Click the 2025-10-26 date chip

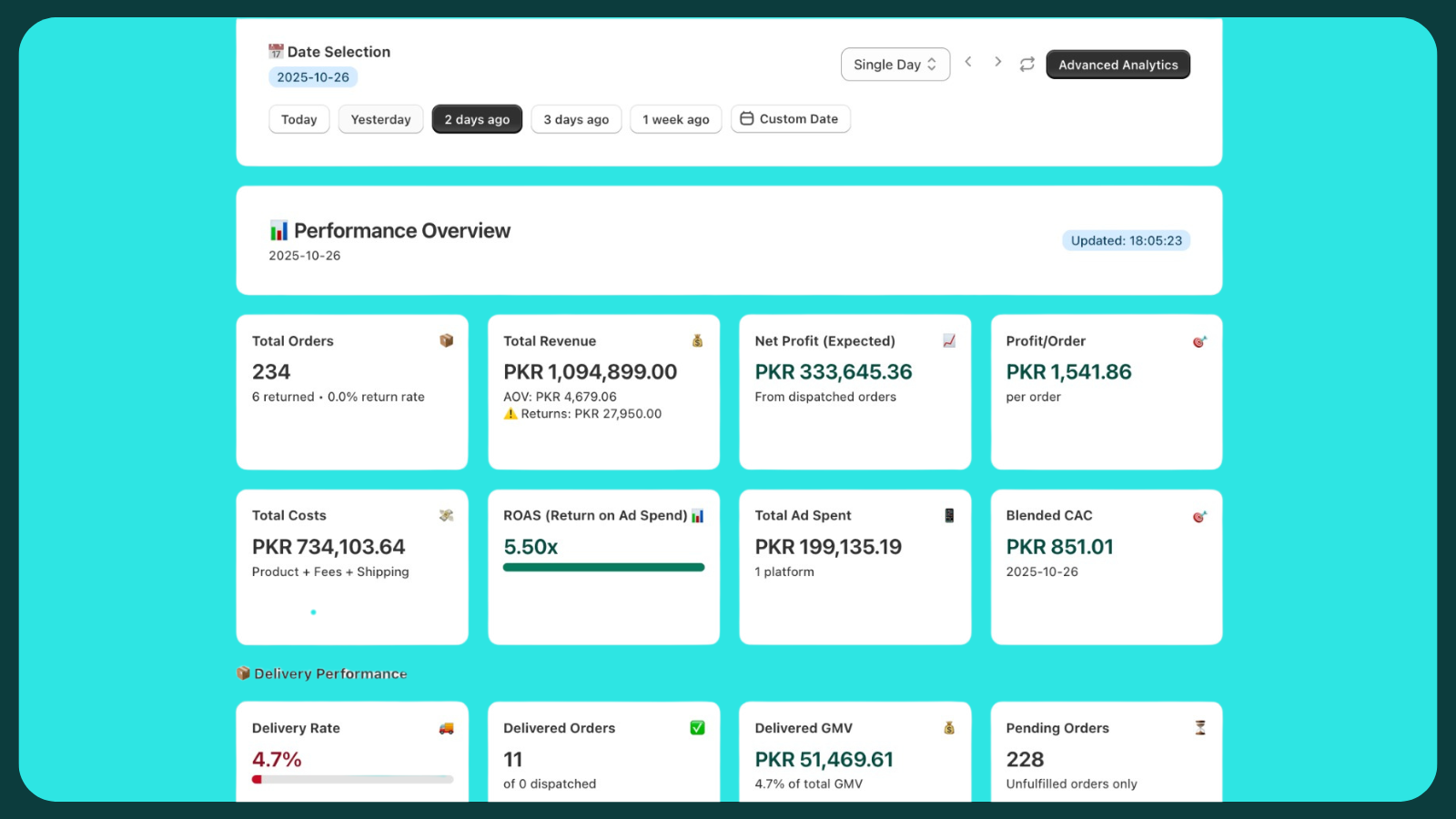point(313,76)
